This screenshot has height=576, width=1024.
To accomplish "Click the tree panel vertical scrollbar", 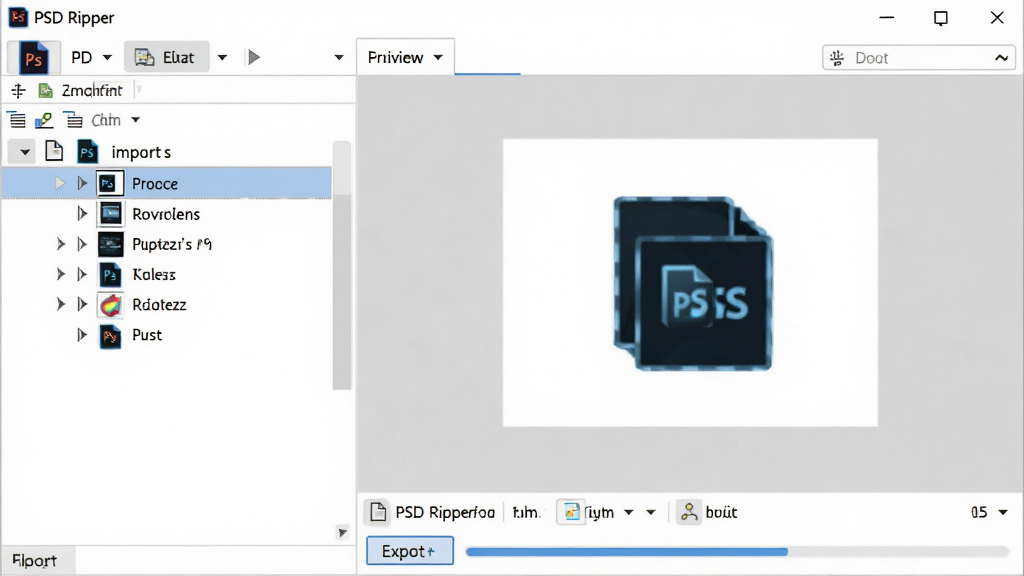I will point(342,265).
